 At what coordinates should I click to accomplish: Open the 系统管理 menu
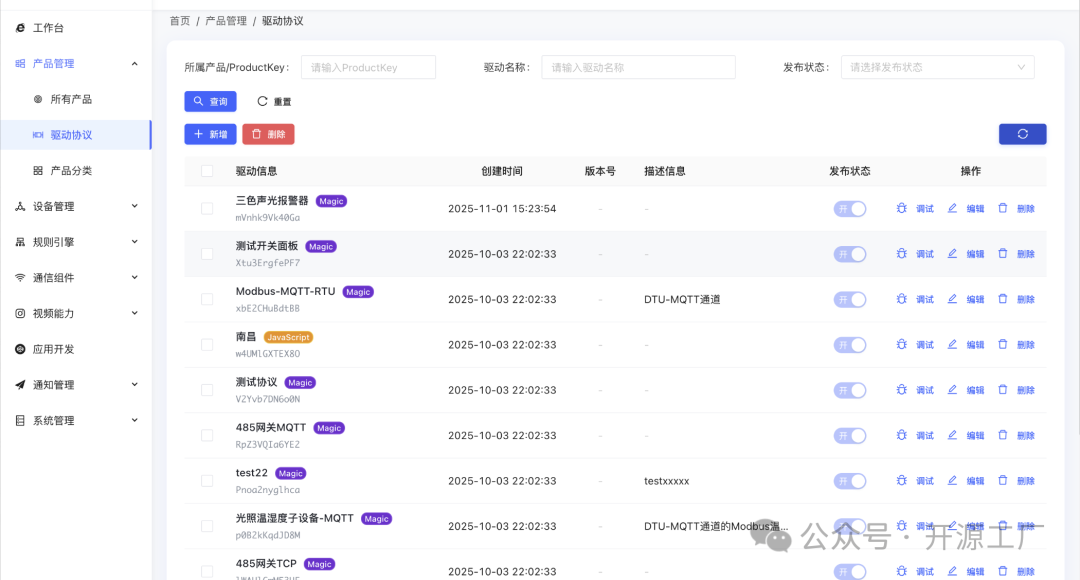click(51, 420)
